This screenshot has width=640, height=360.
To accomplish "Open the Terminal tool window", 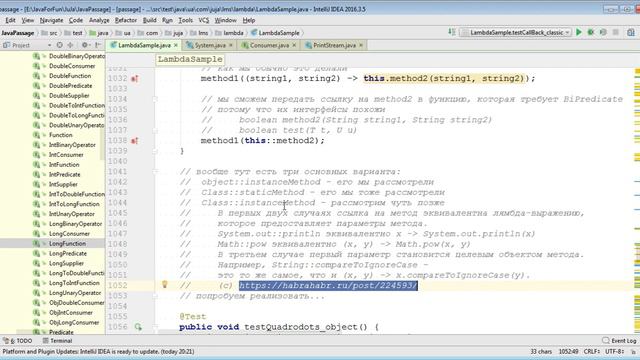I will 58,340.
